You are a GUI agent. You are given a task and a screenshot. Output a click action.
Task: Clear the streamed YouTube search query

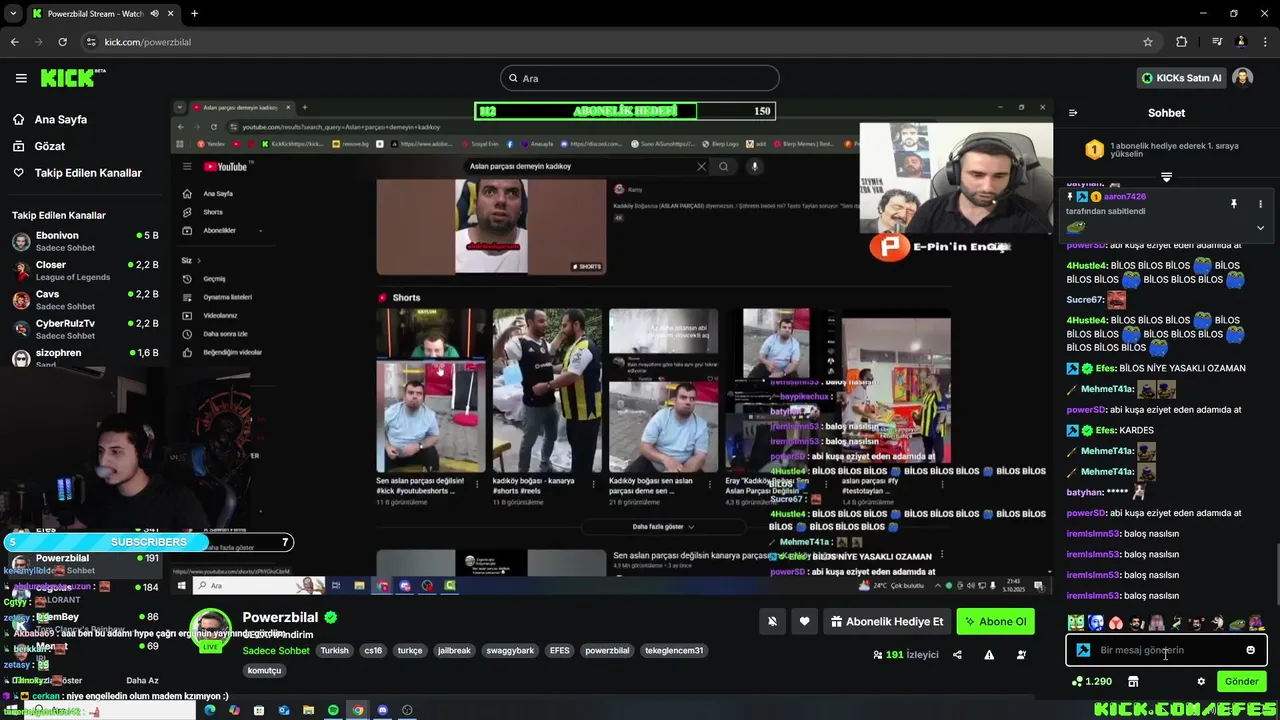pyautogui.click(x=701, y=167)
